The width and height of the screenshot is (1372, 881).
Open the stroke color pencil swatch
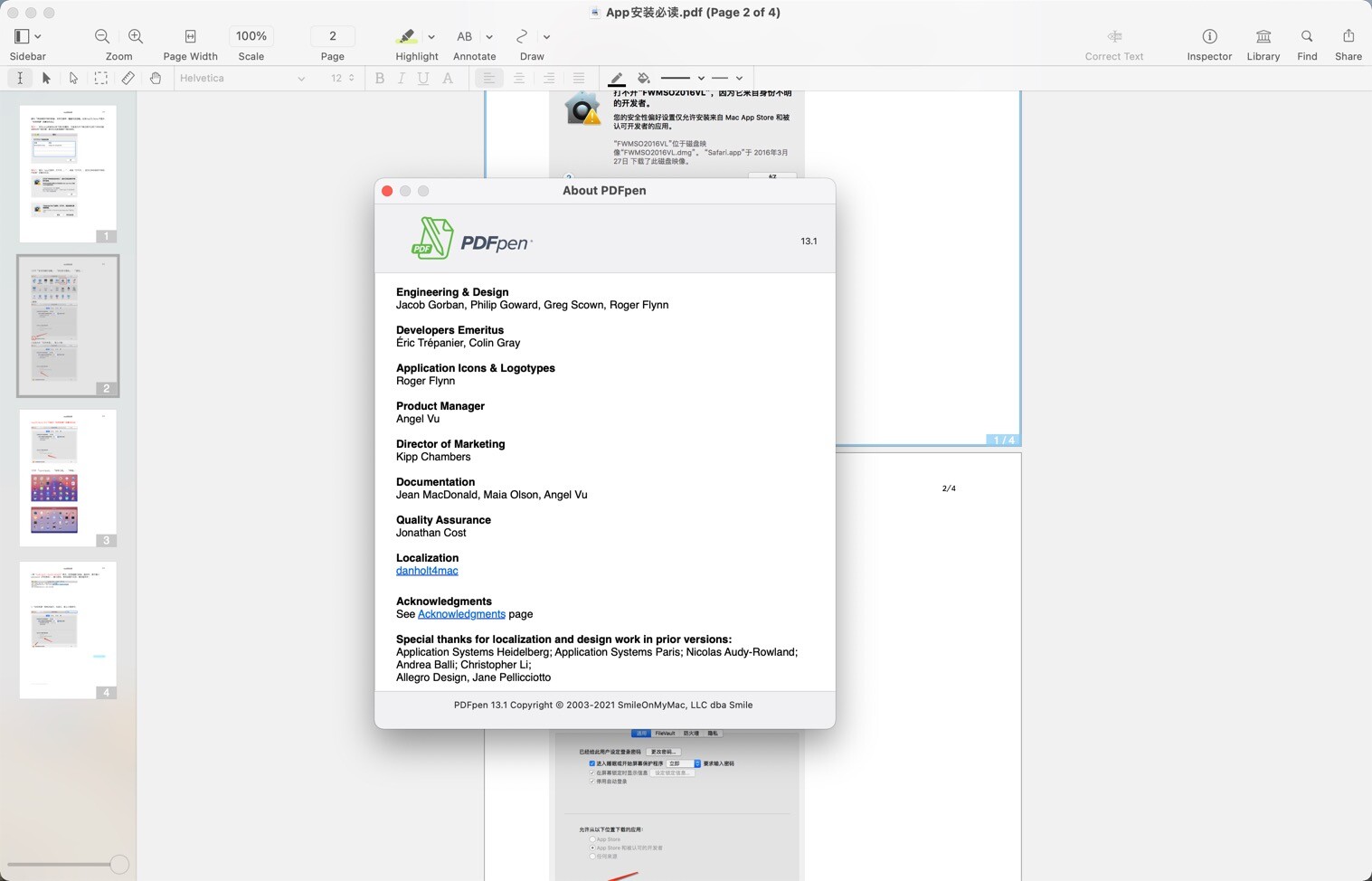(x=616, y=79)
